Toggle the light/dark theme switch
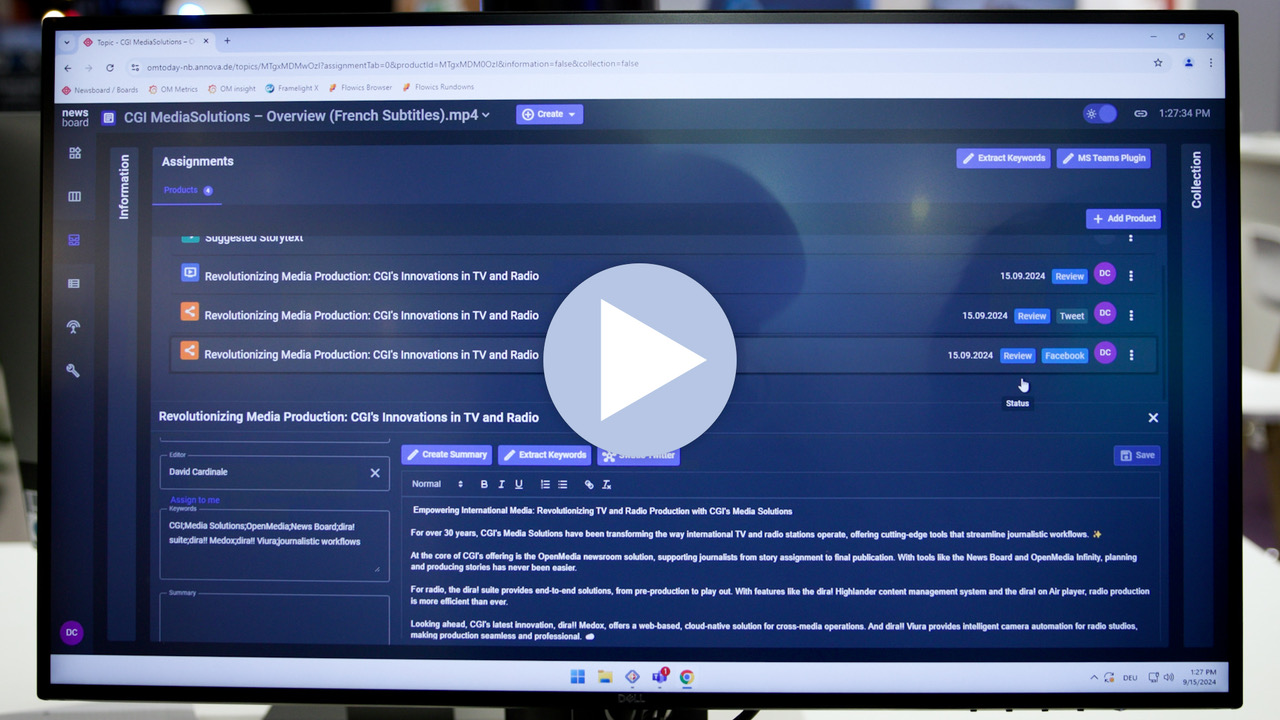Image resolution: width=1280 pixels, height=720 pixels. coord(1100,114)
